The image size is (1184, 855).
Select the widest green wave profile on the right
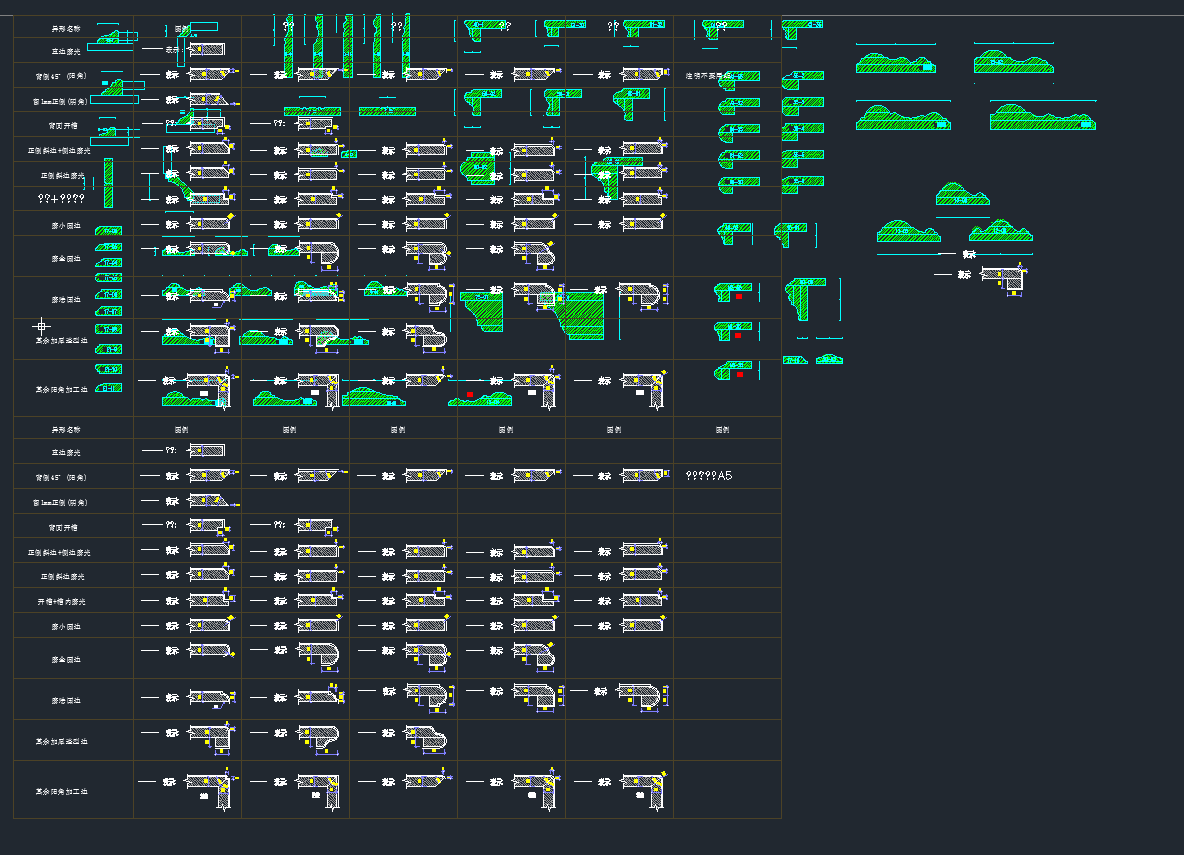1042,118
